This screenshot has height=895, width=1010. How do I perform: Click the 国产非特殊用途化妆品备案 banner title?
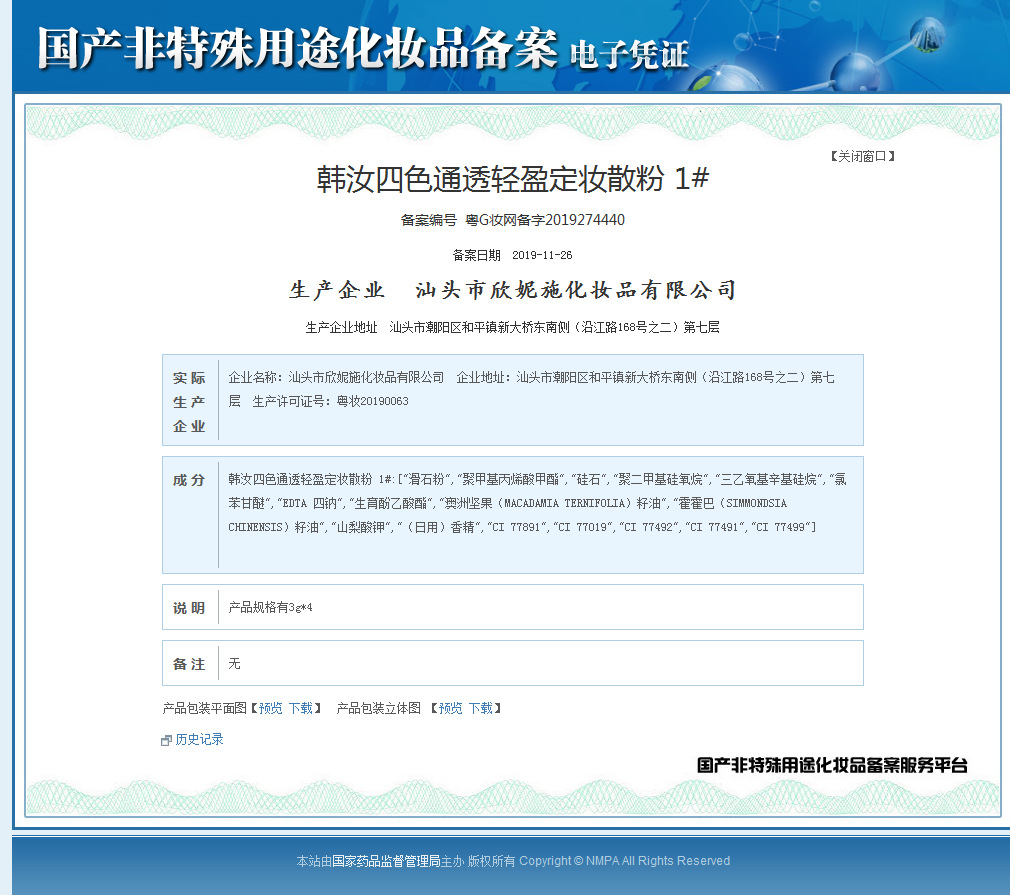point(298,49)
